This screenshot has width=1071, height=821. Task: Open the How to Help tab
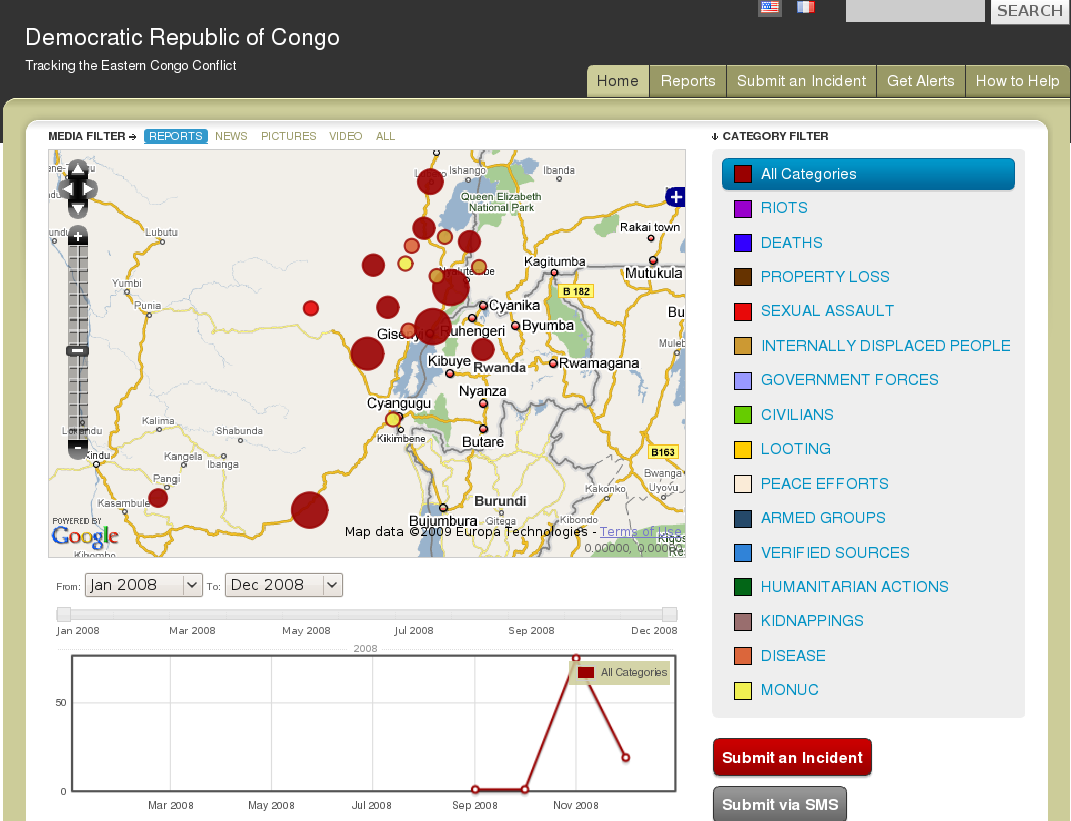[1017, 81]
